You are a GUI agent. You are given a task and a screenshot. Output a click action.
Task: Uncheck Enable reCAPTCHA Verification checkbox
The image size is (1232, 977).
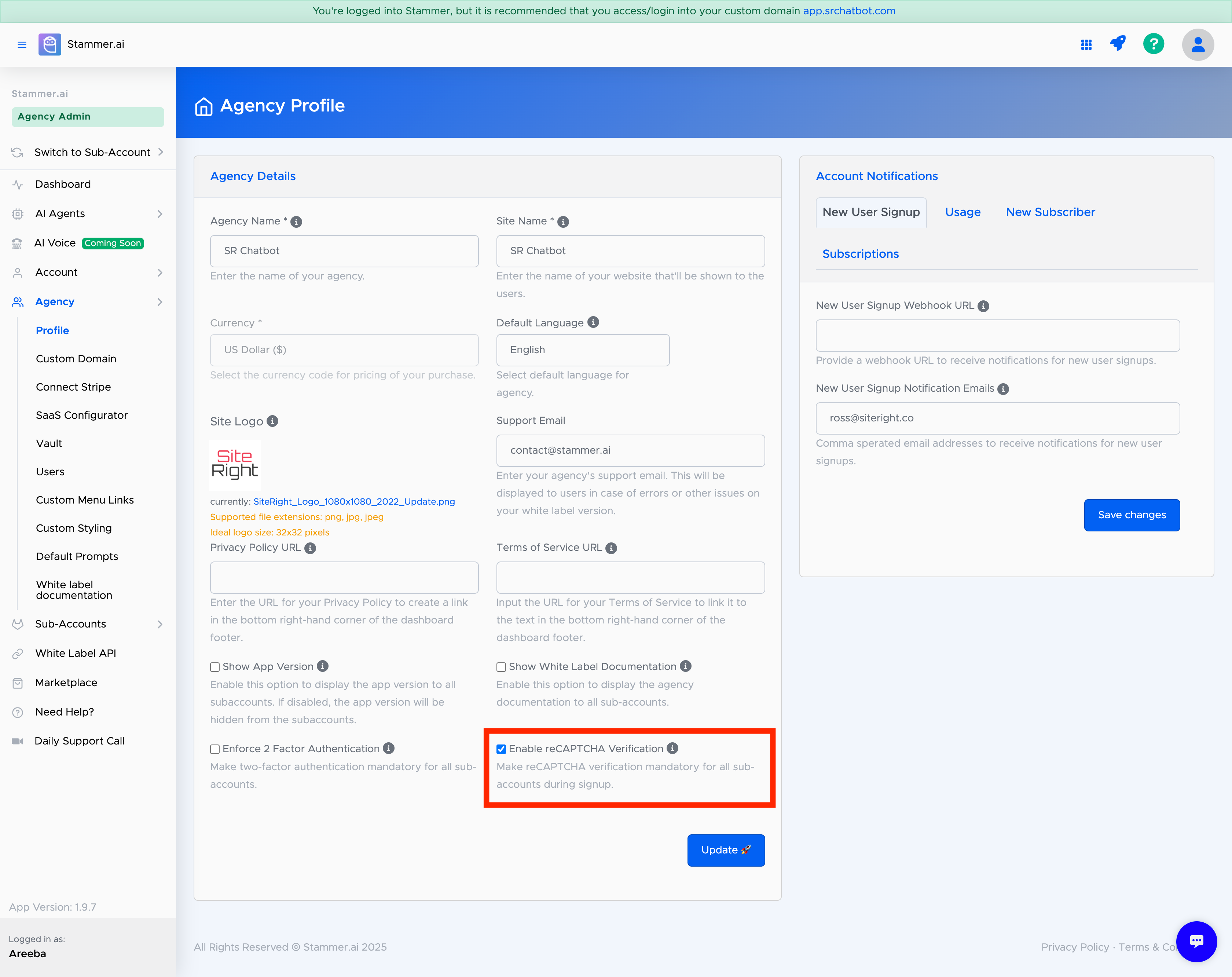coord(501,749)
